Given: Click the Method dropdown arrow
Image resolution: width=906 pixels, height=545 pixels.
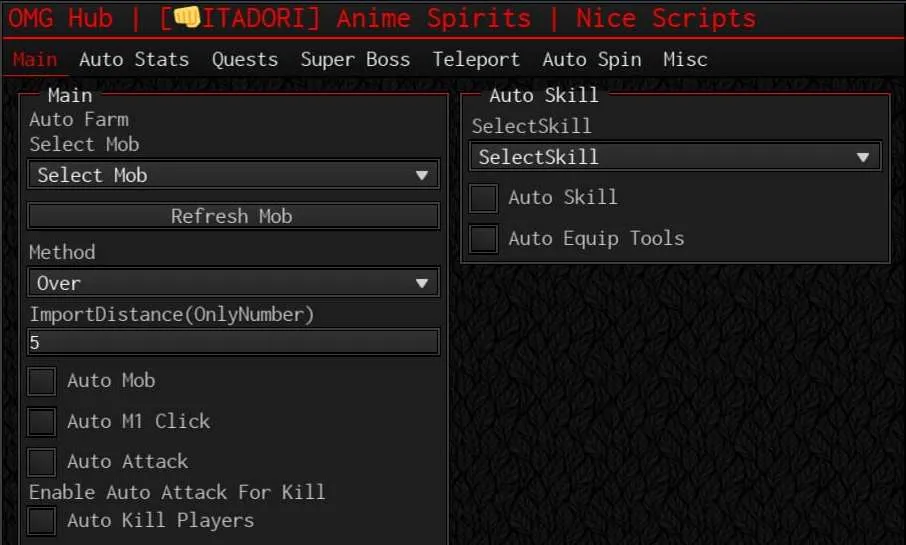Looking at the screenshot, I should 422,283.
